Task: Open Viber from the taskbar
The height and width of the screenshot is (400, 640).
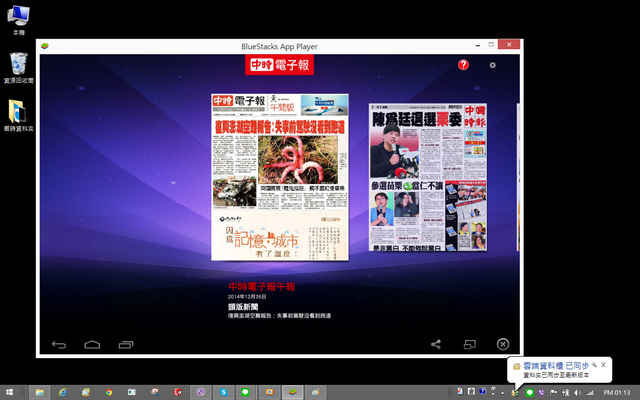Action: point(200,393)
